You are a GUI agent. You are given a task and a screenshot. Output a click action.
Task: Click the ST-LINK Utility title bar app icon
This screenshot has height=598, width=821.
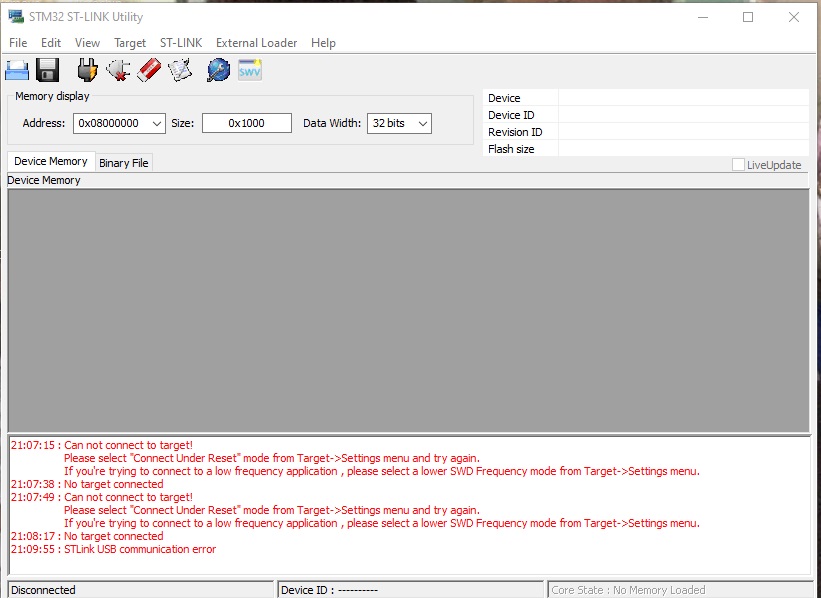point(16,16)
